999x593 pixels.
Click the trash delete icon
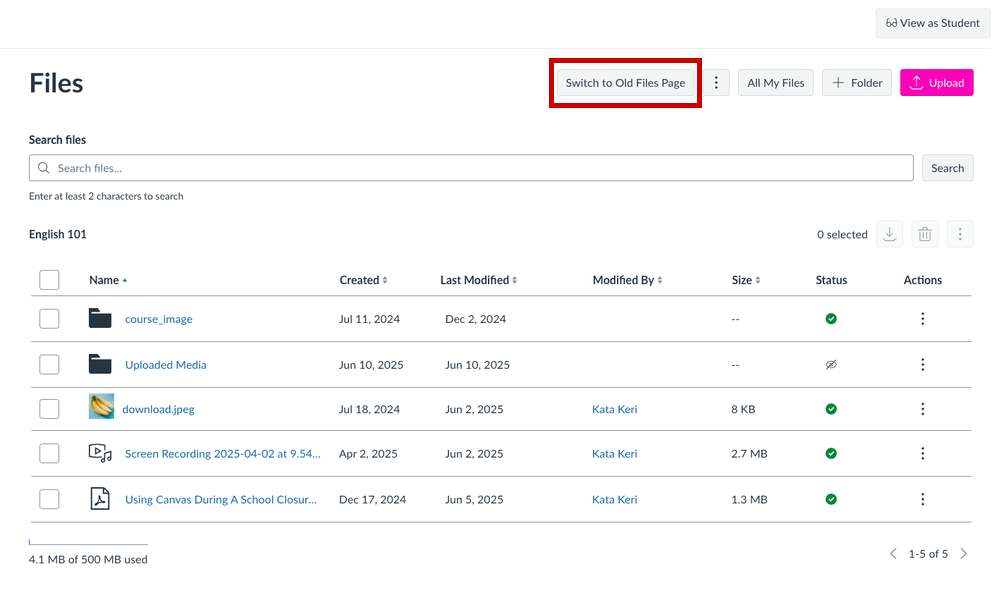pyautogui.click(x=925, y=234)
